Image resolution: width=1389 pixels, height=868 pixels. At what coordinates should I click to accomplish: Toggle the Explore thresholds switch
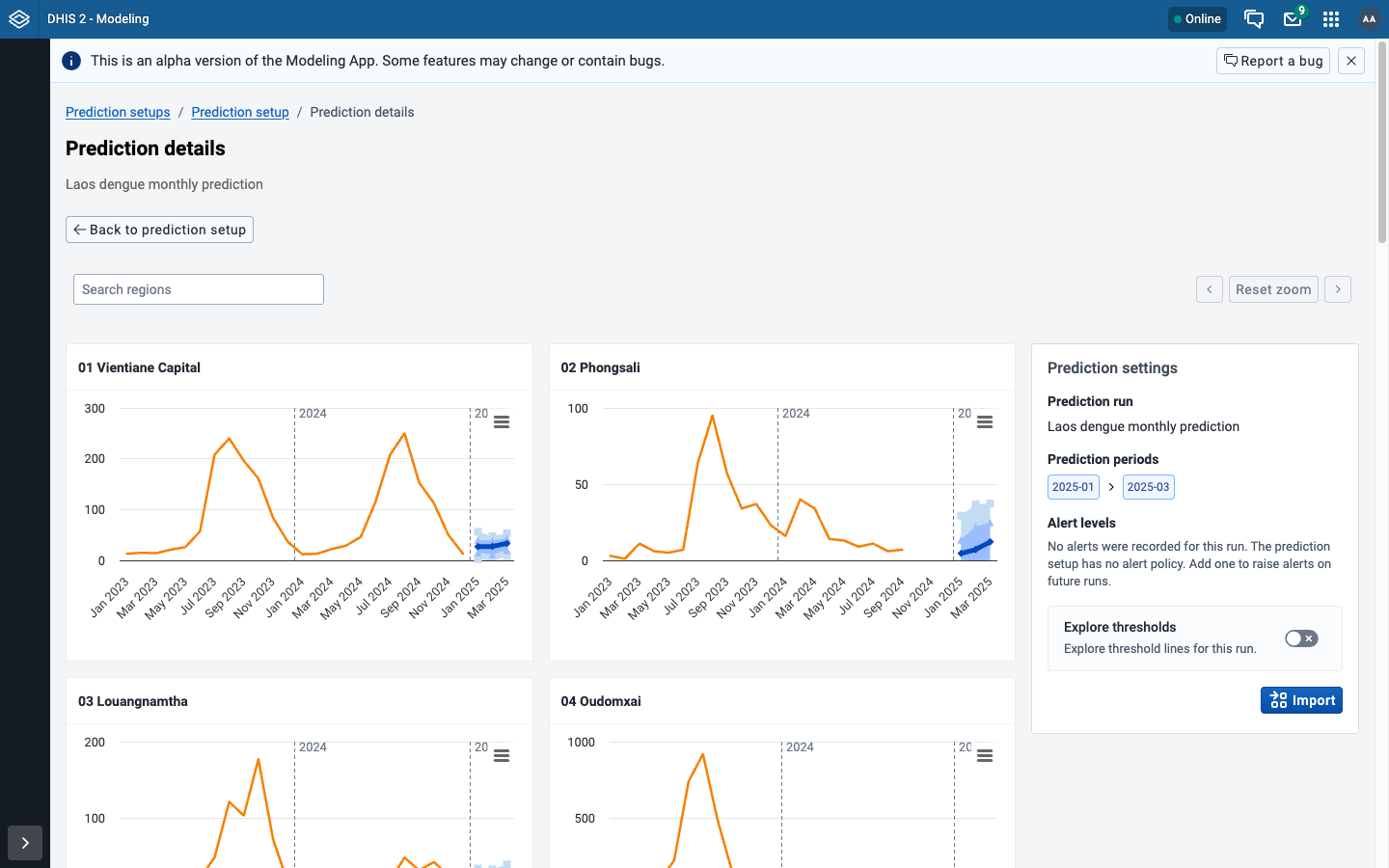click(1301, 638)
